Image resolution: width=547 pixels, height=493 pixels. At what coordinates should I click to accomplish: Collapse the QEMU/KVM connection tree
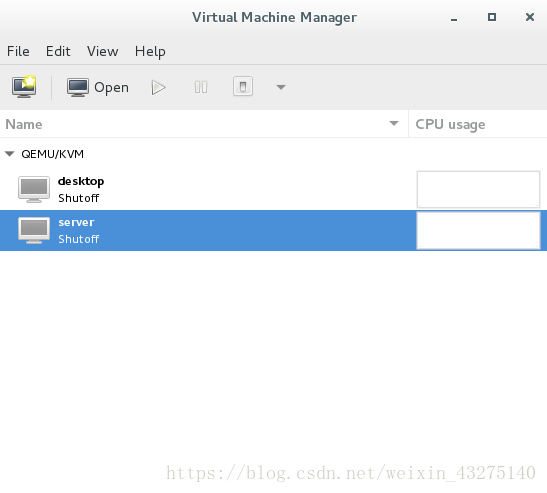10,154
